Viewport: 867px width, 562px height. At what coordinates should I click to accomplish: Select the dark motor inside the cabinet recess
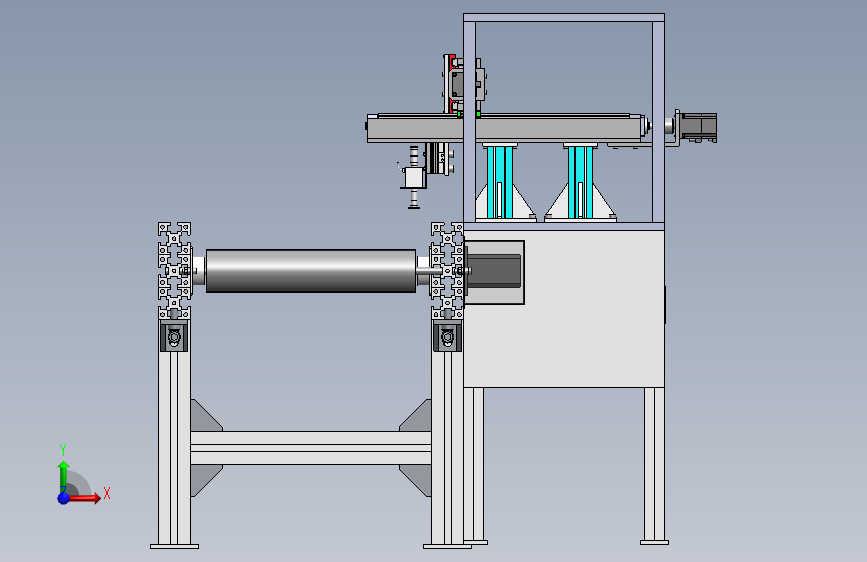494,271
